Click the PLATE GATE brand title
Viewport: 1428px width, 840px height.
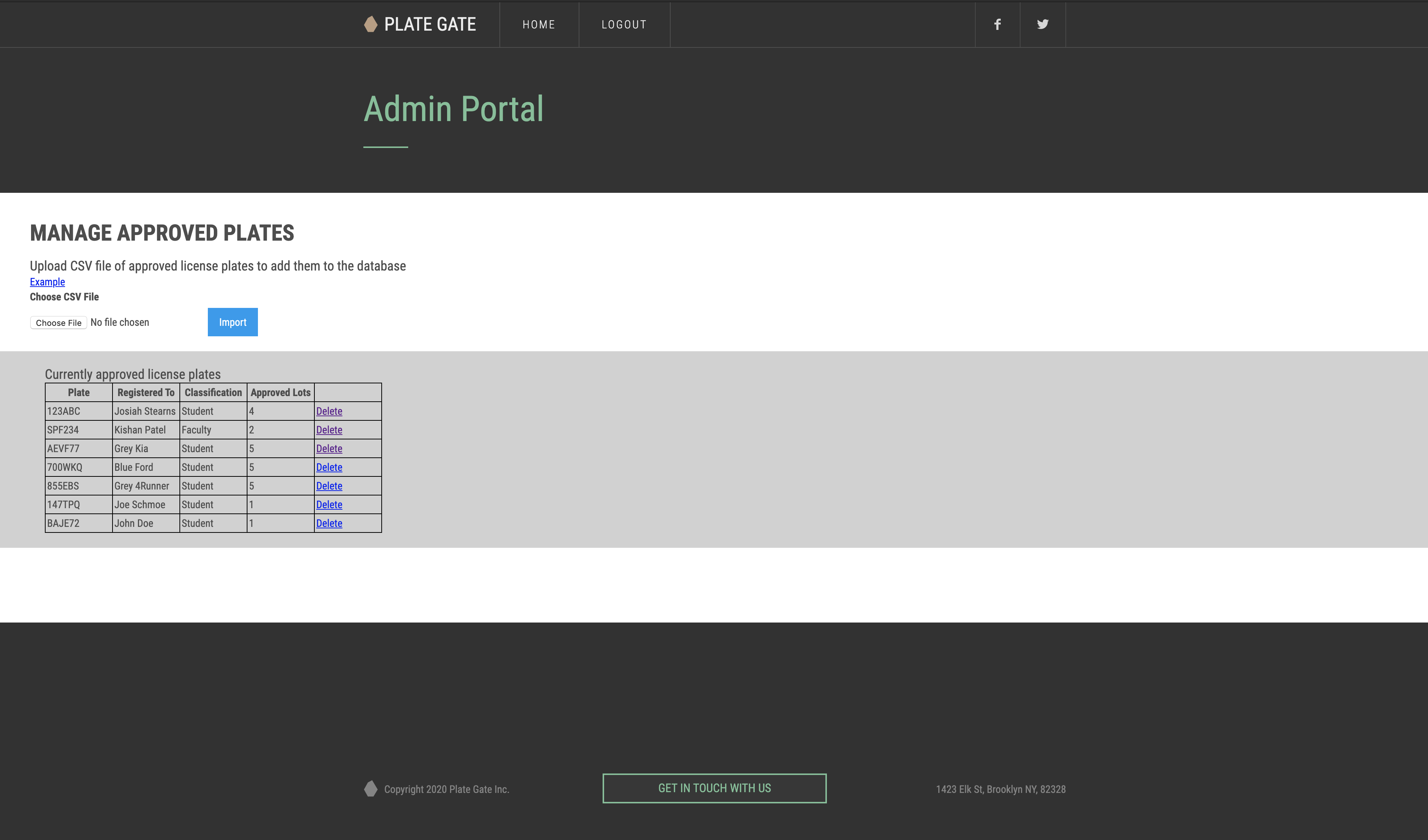point(430,24)
